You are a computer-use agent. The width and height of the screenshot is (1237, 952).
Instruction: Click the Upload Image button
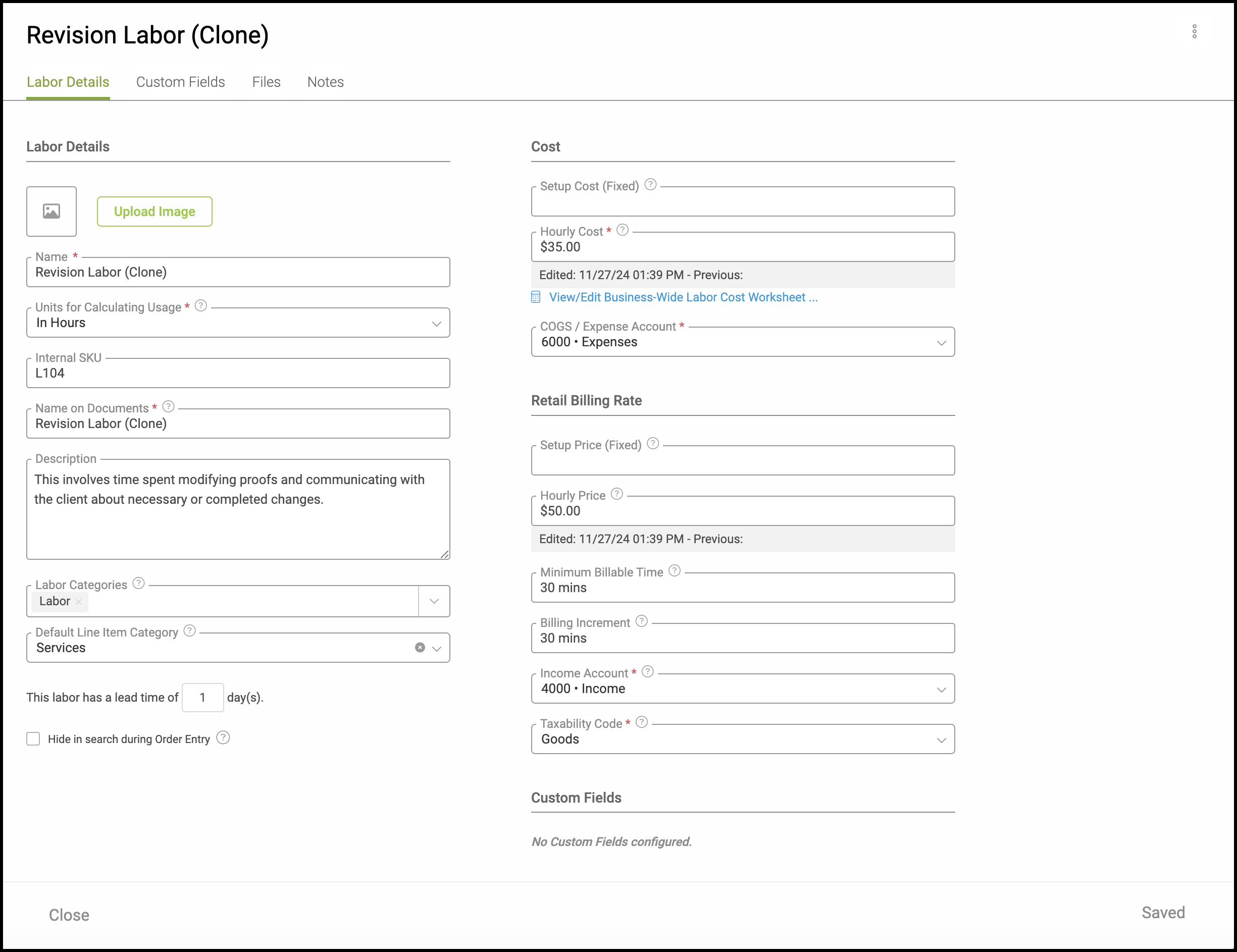coord(154,211)
